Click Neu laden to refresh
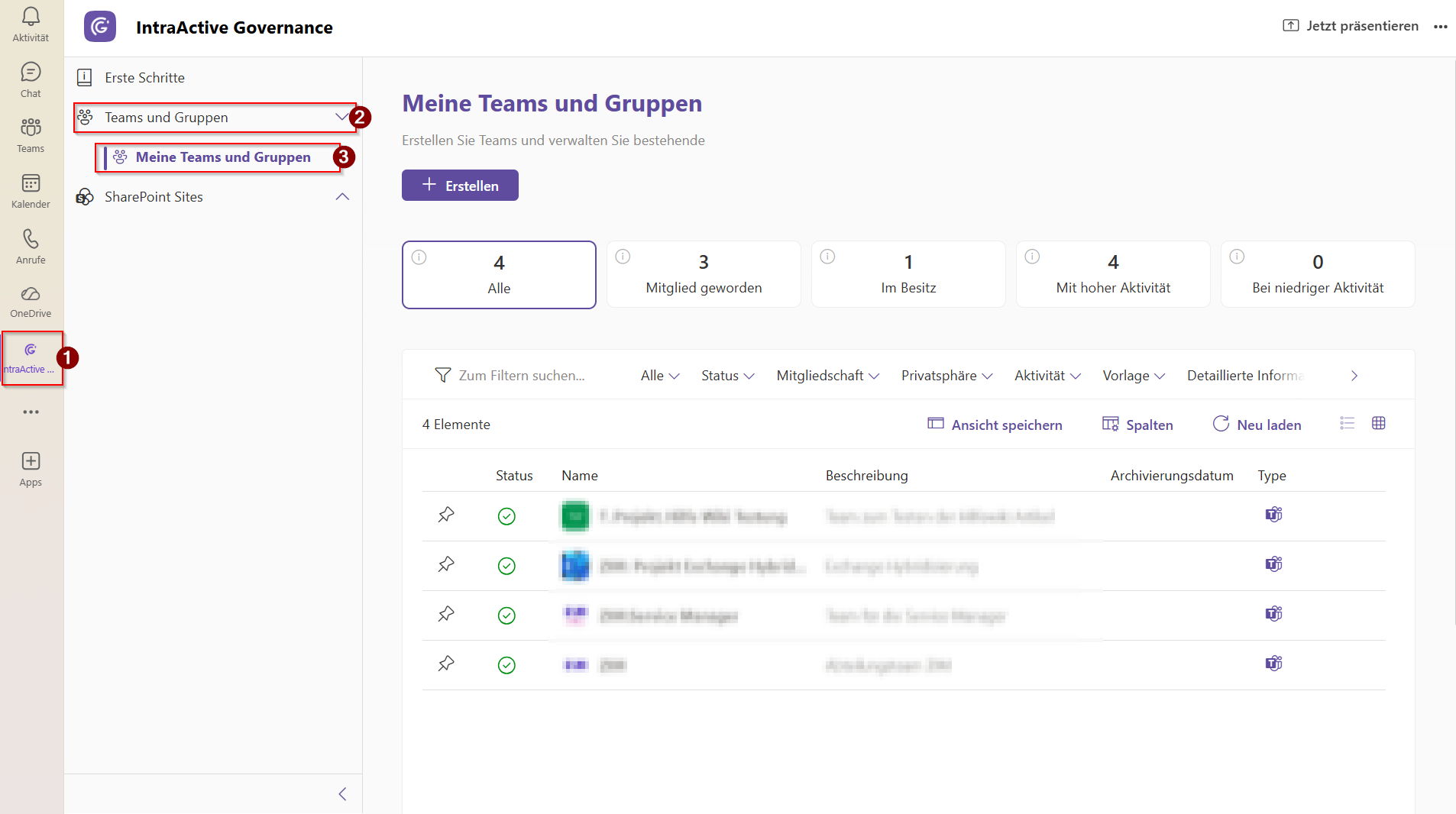The image size is (1456, 814). [1257, 425]
